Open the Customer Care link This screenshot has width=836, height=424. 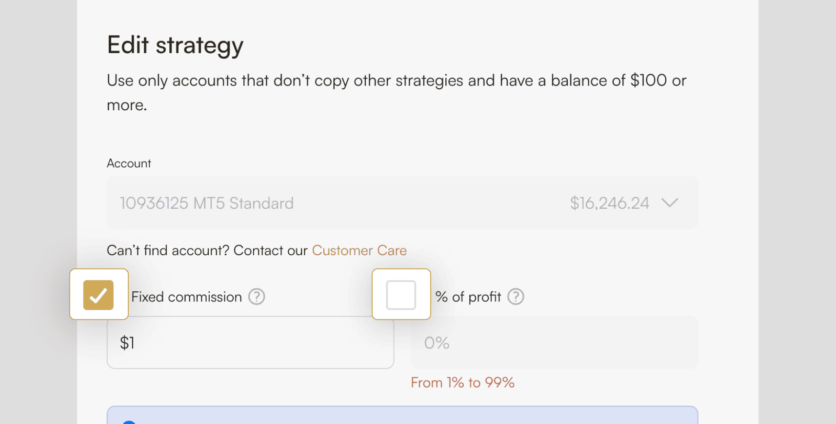click(x=359, y=250)
